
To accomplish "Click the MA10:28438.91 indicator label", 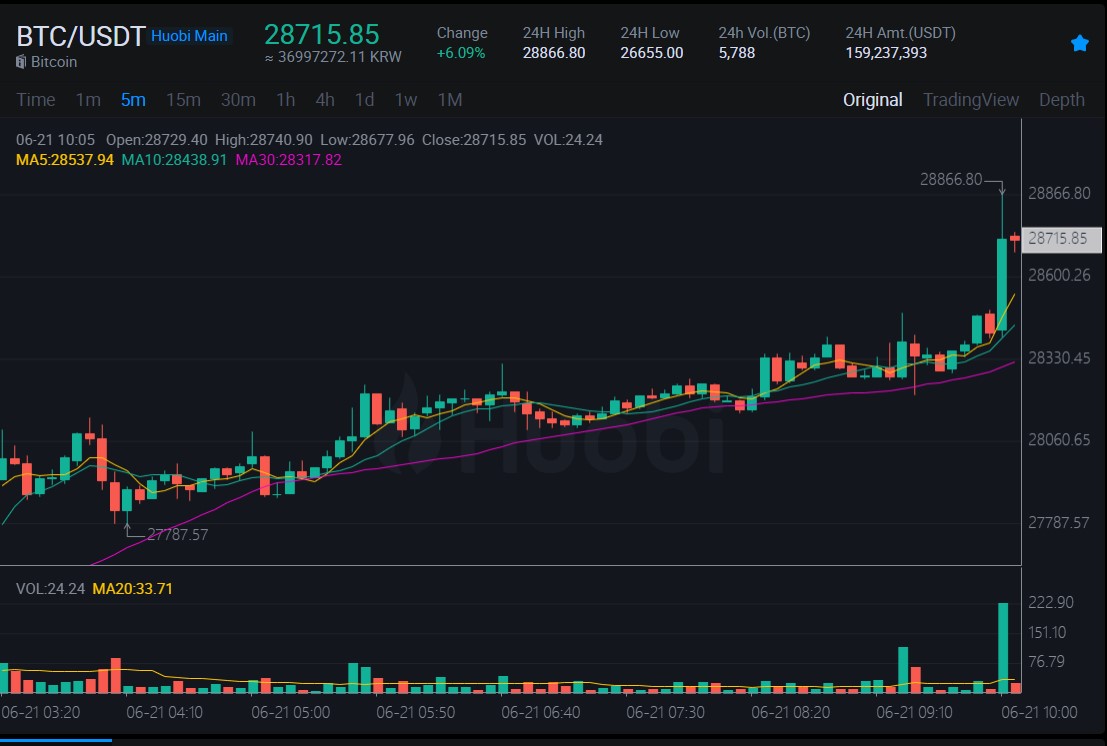I will 174,160.
